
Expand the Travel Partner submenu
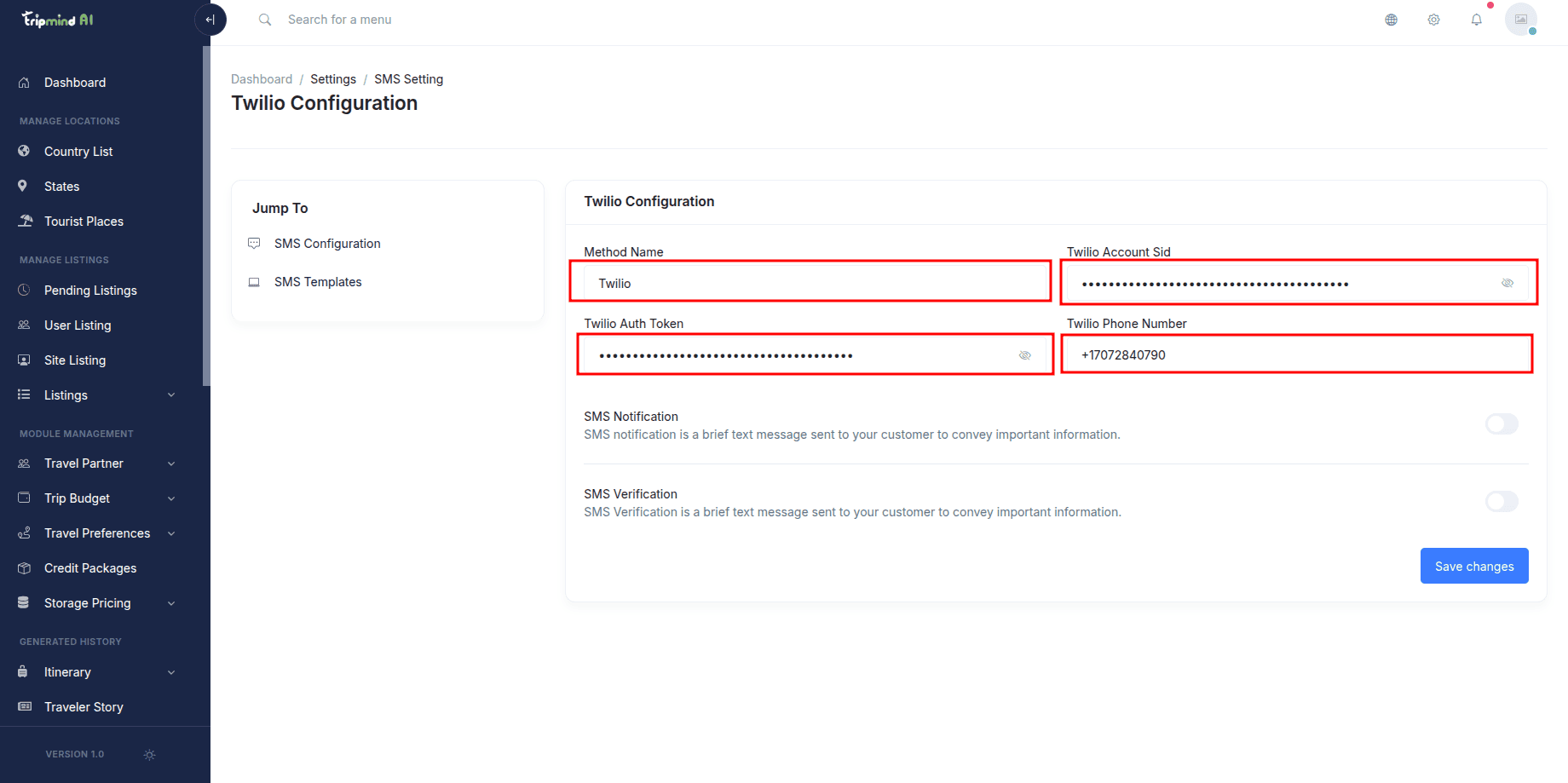click(171, 463)
